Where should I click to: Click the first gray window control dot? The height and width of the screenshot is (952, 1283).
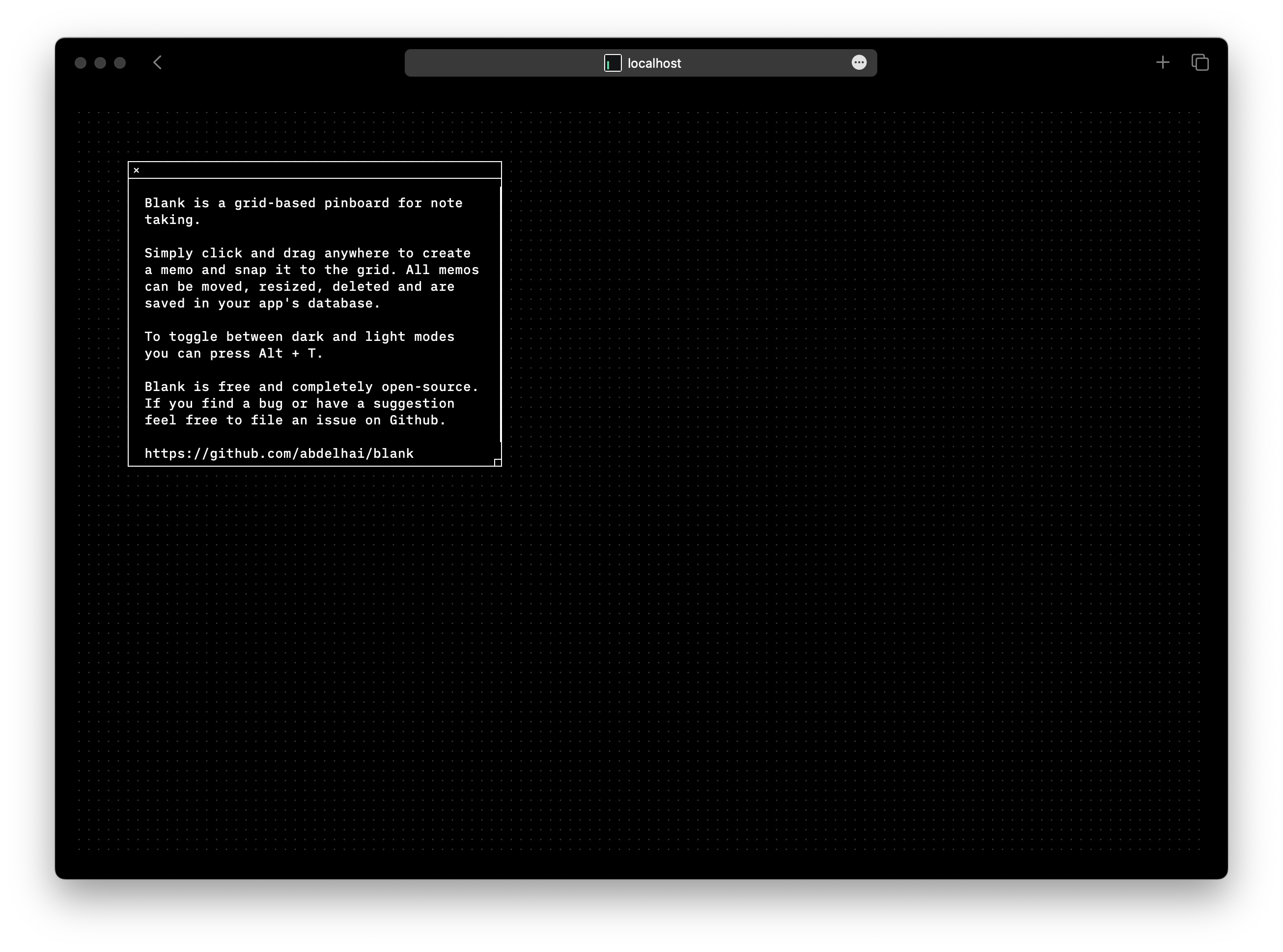[81, 63]
